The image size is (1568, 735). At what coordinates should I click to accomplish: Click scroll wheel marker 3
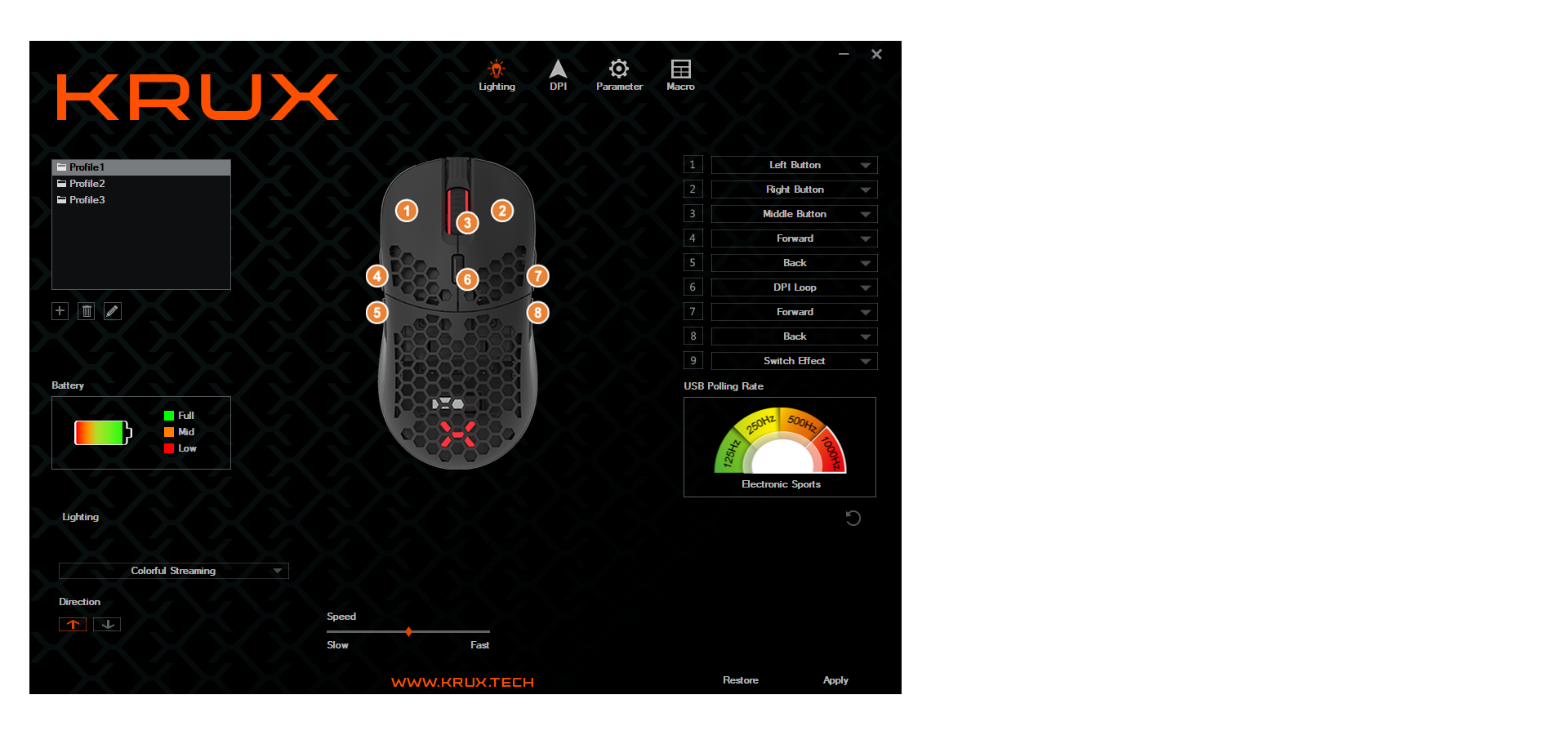(x=467, y=222)
